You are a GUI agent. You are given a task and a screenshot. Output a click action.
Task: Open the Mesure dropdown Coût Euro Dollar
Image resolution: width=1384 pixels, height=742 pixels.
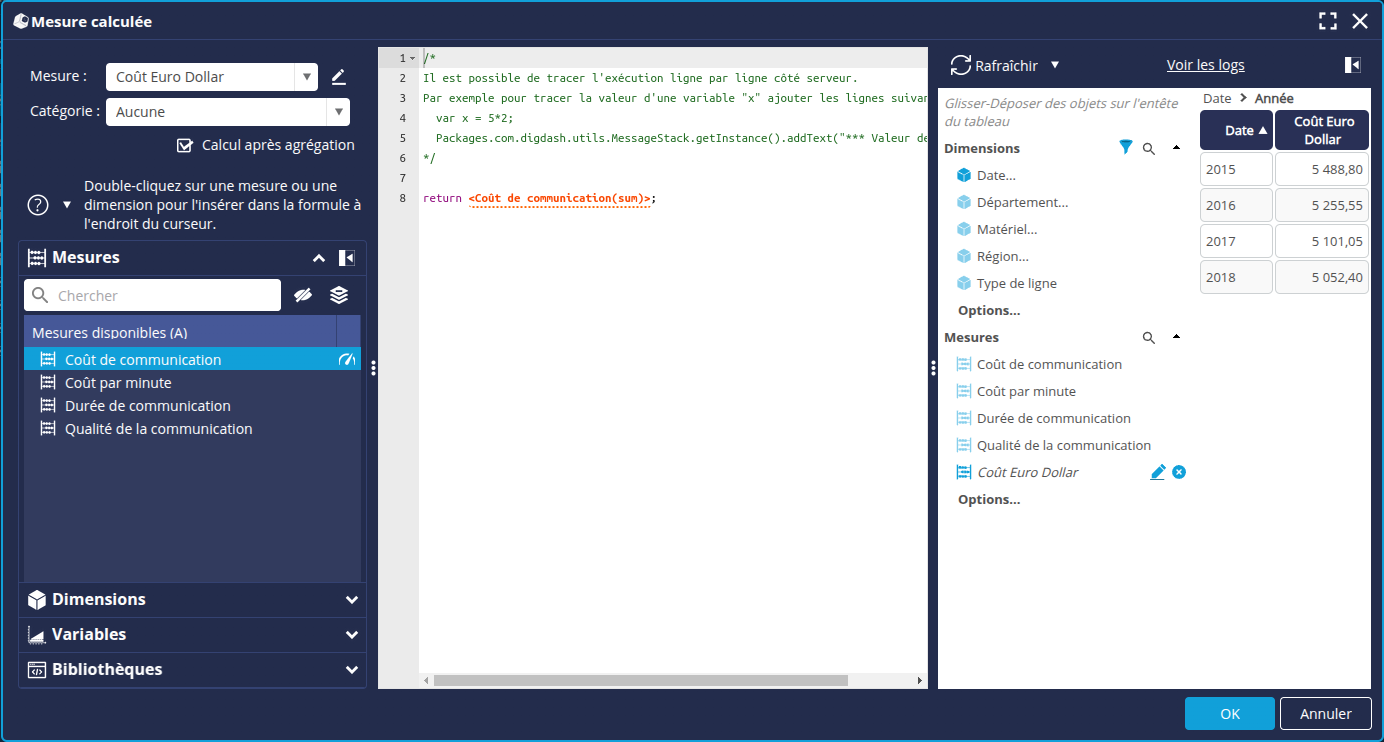click(212, 77)
